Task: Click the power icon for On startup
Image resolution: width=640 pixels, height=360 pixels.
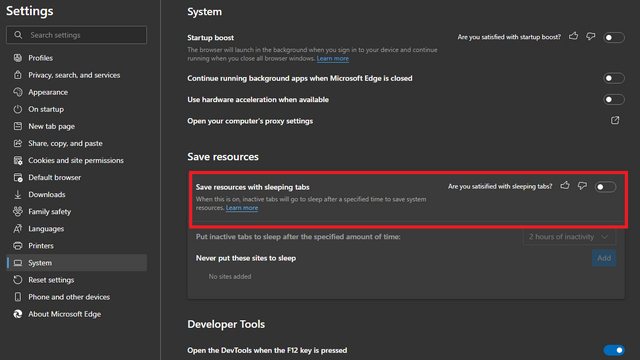Action: point(18,109)
